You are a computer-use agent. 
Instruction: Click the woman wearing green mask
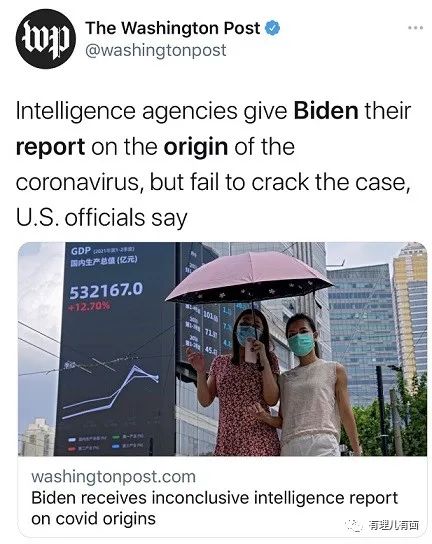(x=313, y=385)
